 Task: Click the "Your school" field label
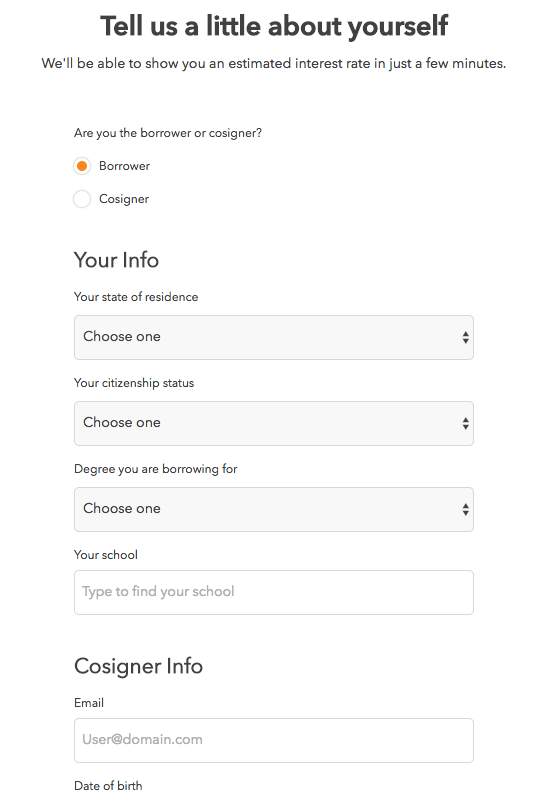tap(106, 555)
